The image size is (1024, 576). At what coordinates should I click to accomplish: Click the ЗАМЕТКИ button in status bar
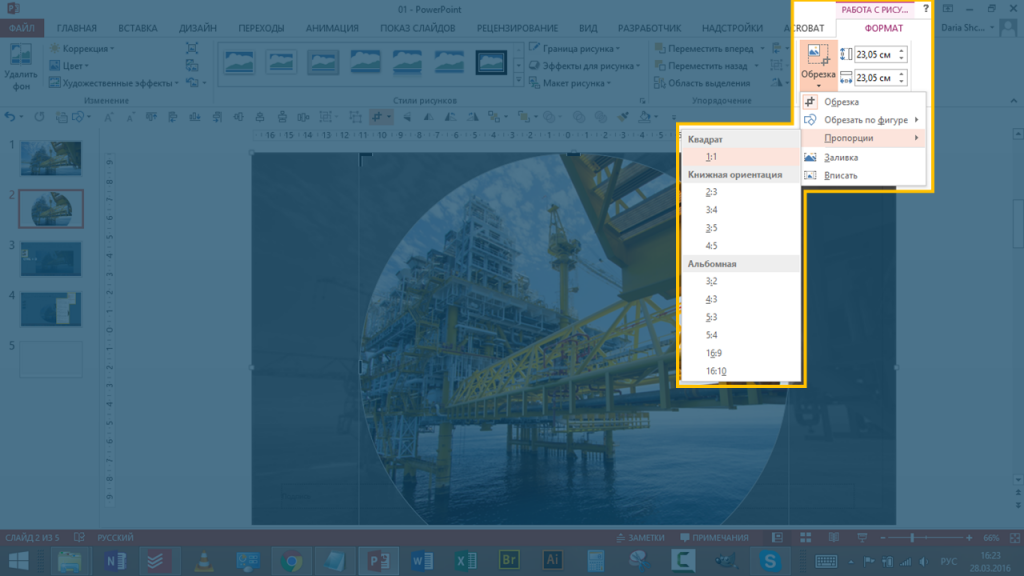coord(641,537)
